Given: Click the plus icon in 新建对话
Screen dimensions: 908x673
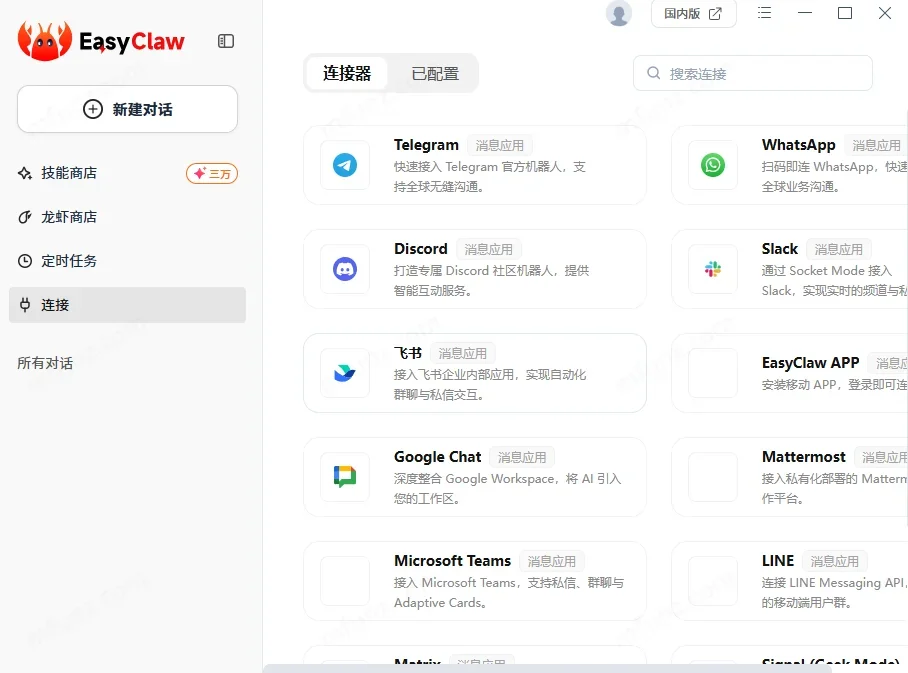Looking at the screenshot, I should click(x=93, y=109).
